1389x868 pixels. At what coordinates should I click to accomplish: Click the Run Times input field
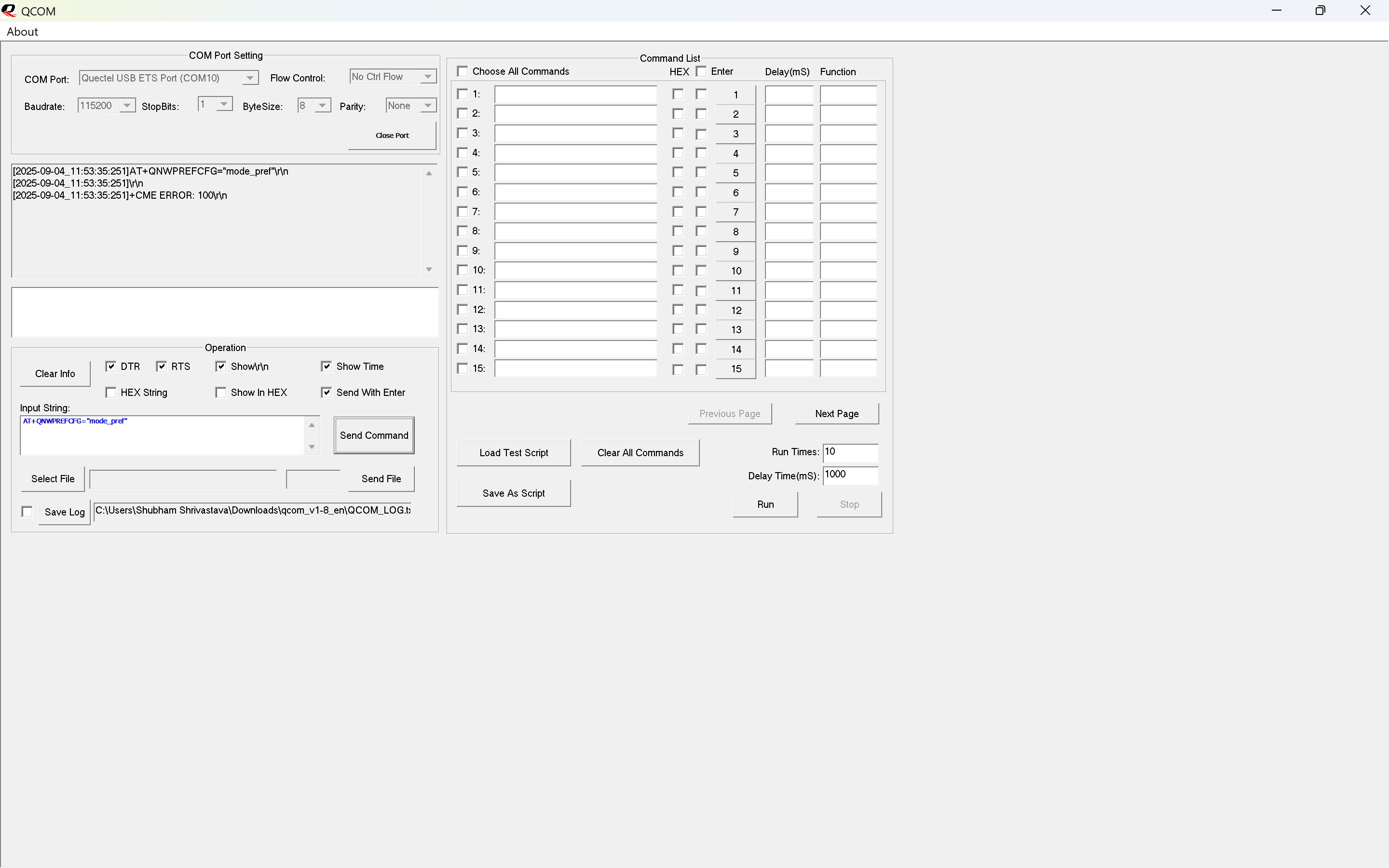[850, 452]
